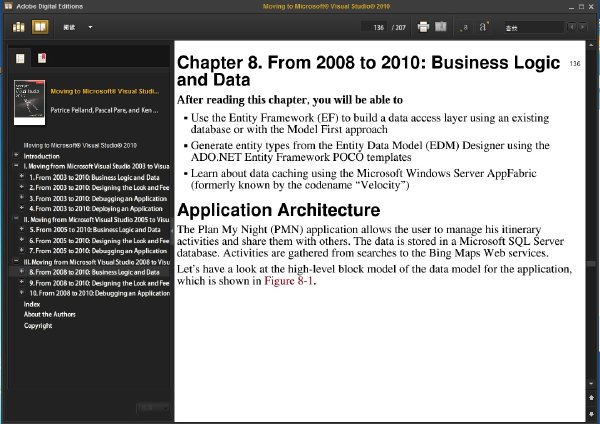The width and height of the screenshot is (600, 424).
Task: Open '7. From 2005 to 2010: Debugging an Application'
Action: coord(98,251)
